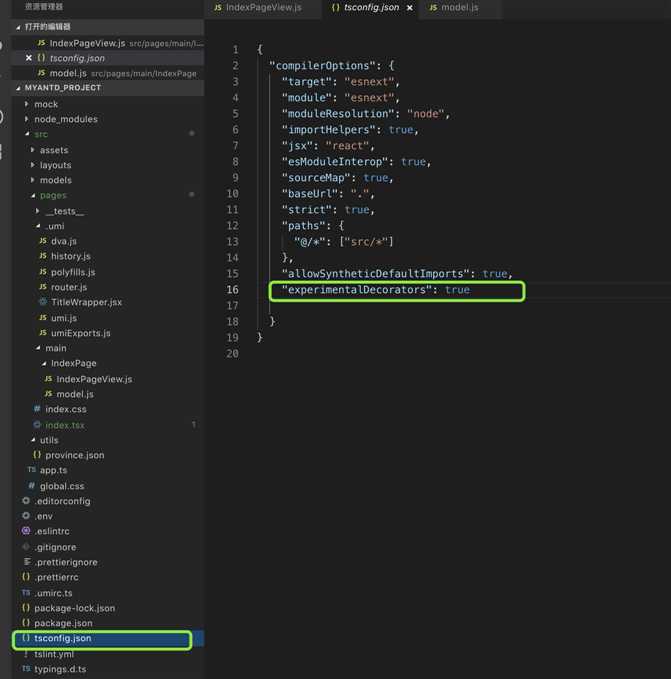Screen dimensions: 671x679
Task: Collapse the utils folder arrow
Action: pyautogui.click(x=33, y=440)
